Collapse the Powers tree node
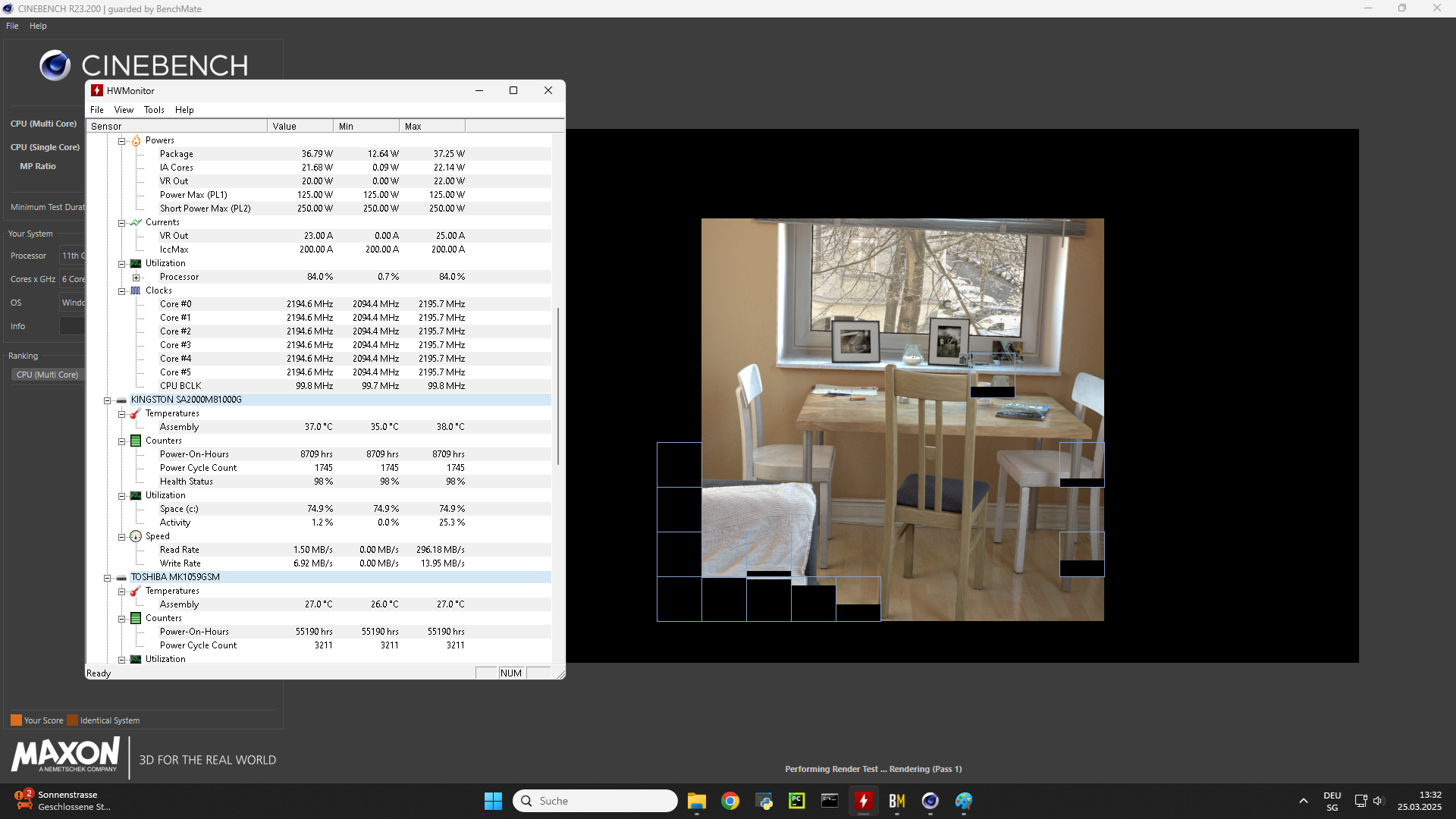This screenshot has height=819, width=1456. (x=121, y=141)
